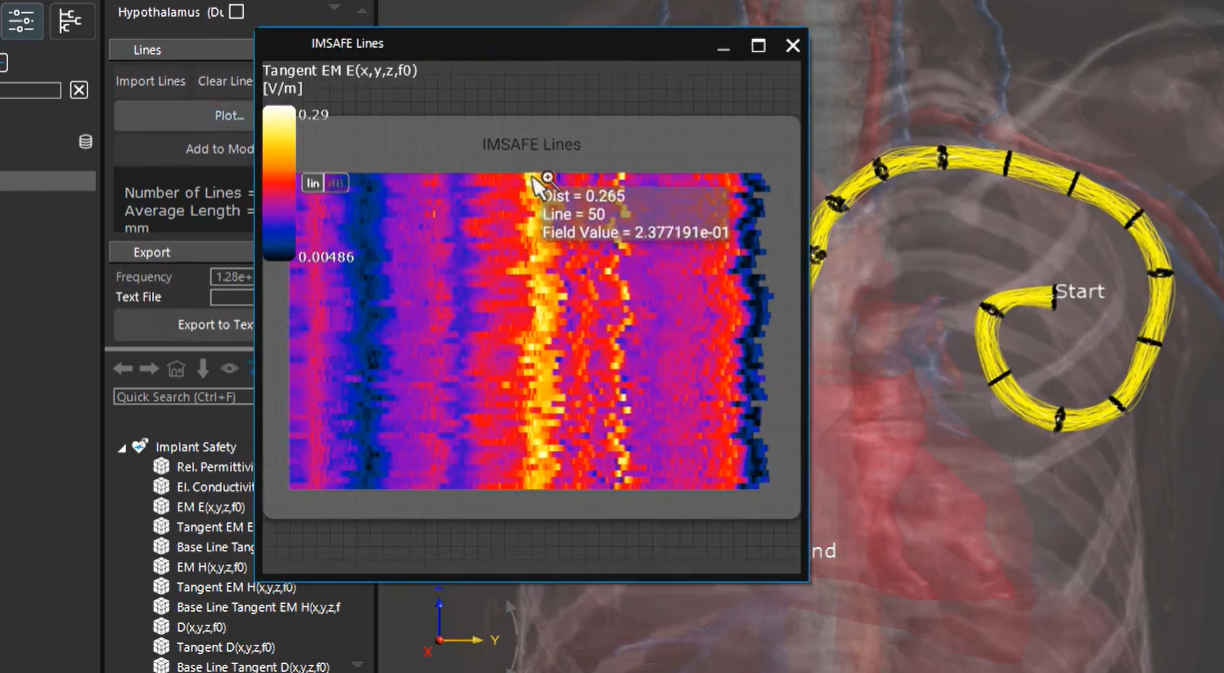Click the Tangent EM E(x,y,z,f0) plot title
This screenshot has width=1224, height=673.
pos(340,71)
